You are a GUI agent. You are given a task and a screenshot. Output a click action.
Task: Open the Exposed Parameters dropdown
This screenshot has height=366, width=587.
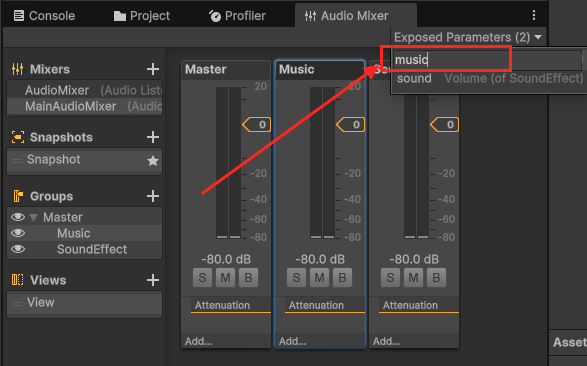468,37
